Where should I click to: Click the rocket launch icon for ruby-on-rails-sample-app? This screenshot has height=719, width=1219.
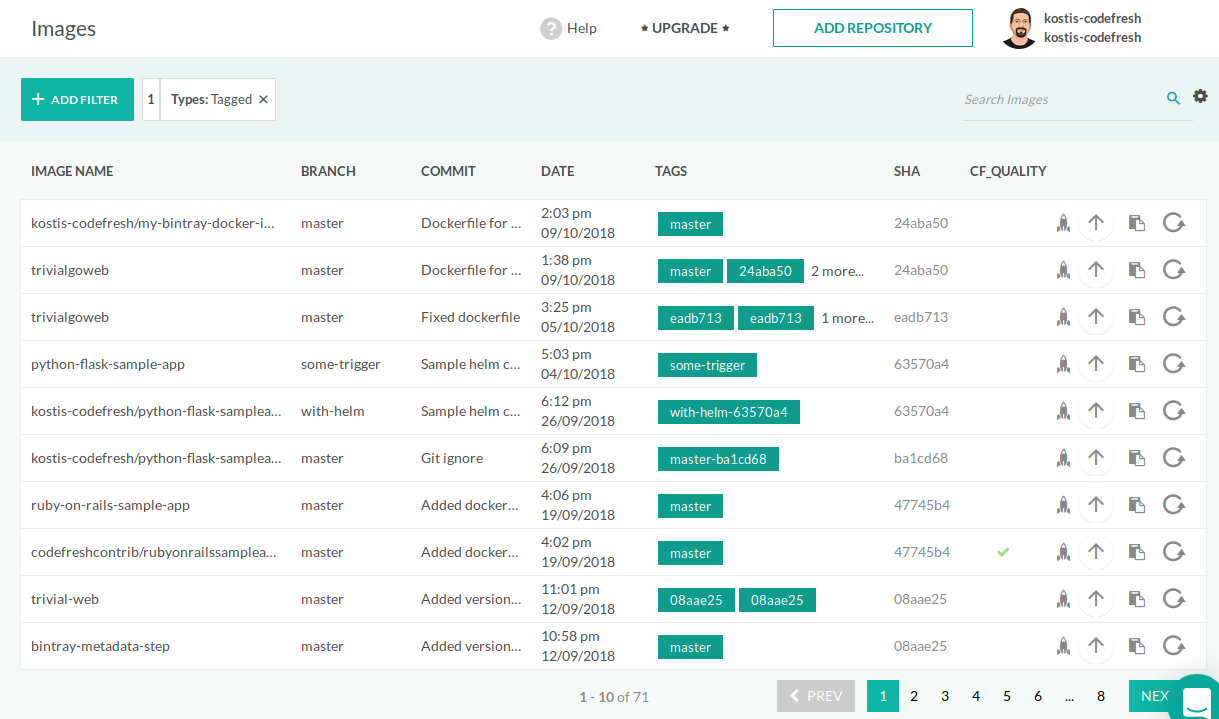(x=1063, y=505)
